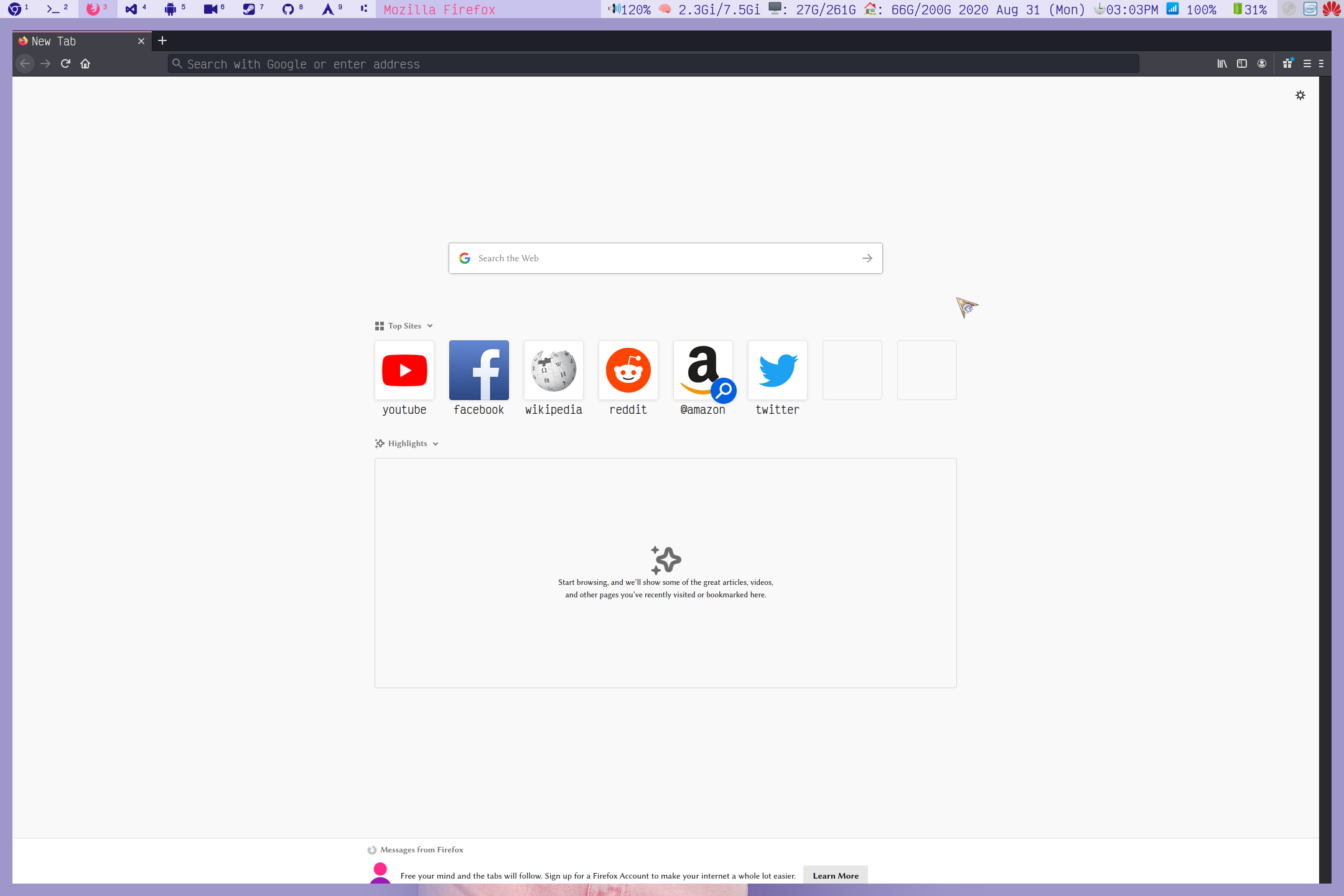Select the New Tab browser tab
The image size is (1344, 896).
point(82,41)
